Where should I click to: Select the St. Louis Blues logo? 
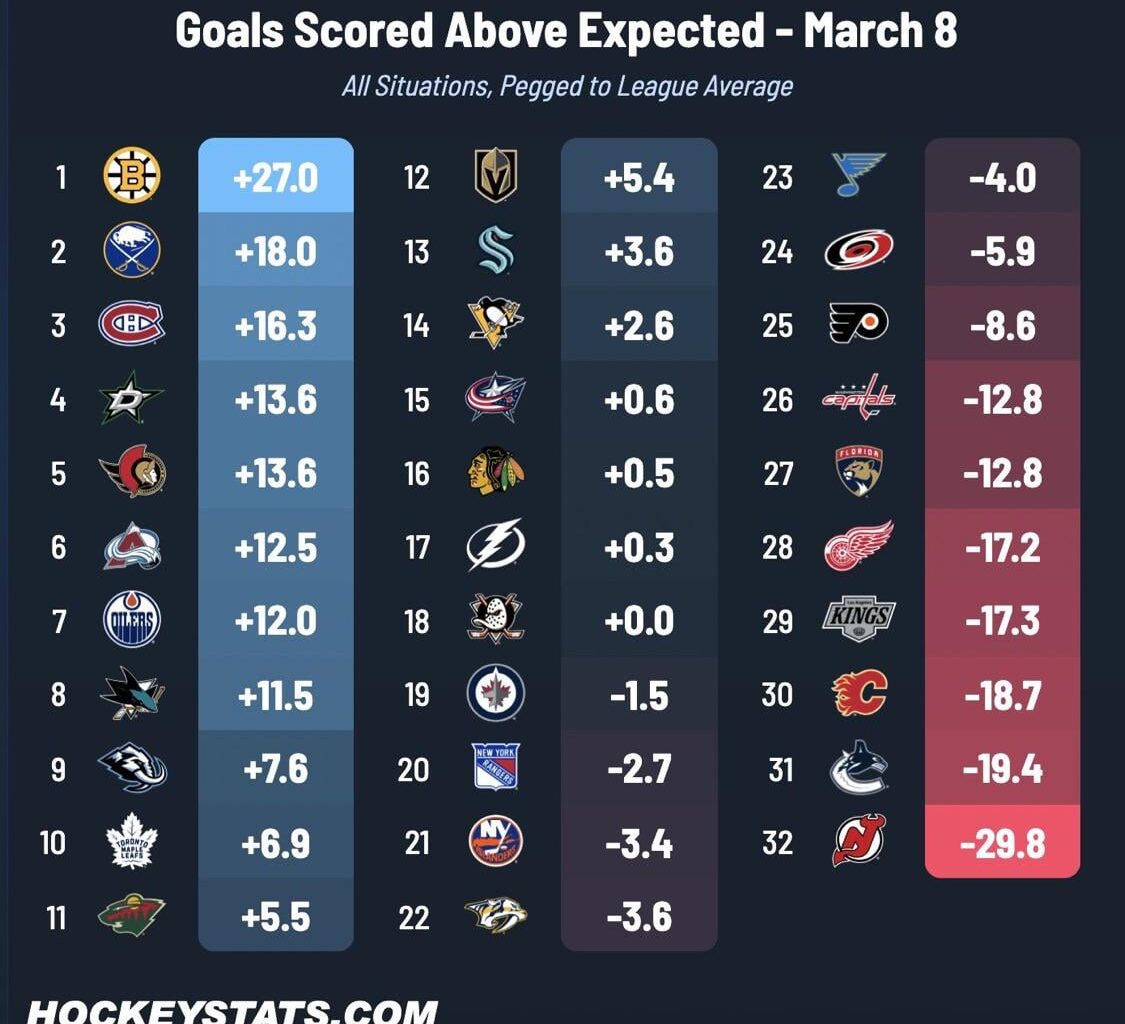coord(858,176)
